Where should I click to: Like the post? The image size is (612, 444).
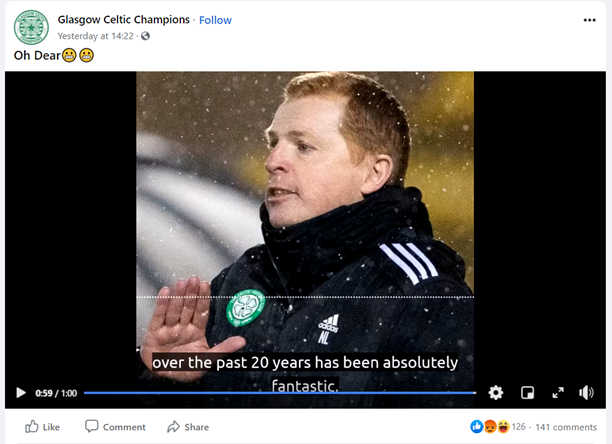click(43, 427)
